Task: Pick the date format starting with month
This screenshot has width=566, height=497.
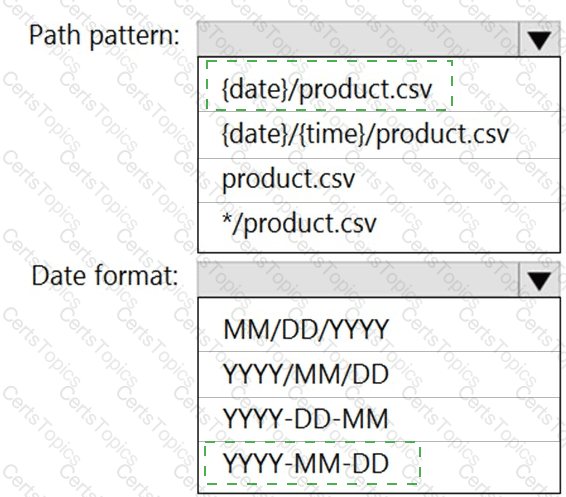Action: [379, 325]
